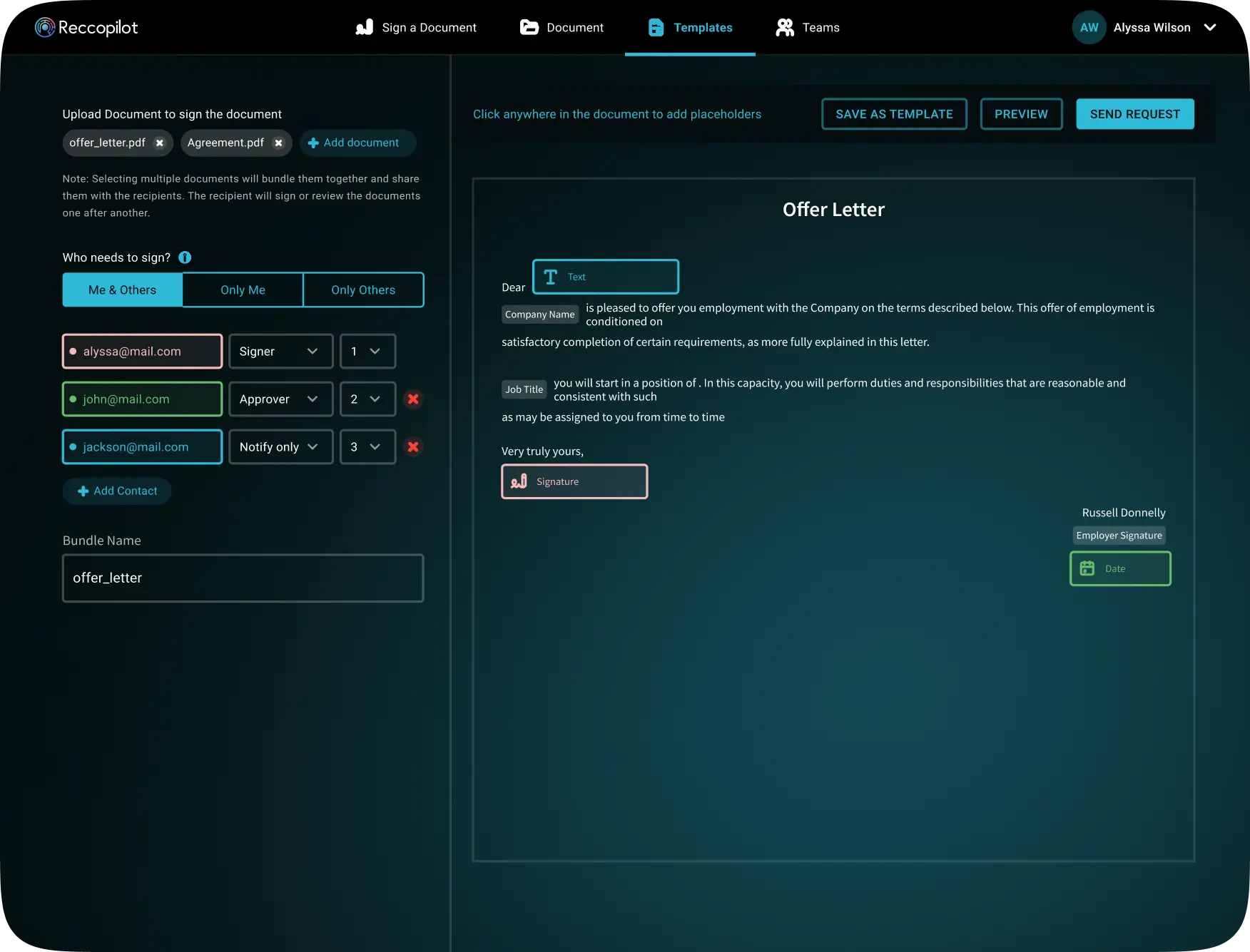This screenshot has height=952, width=1250.
Task: Select the Sign a Document pen icon
Action: [x=364, y=27]
